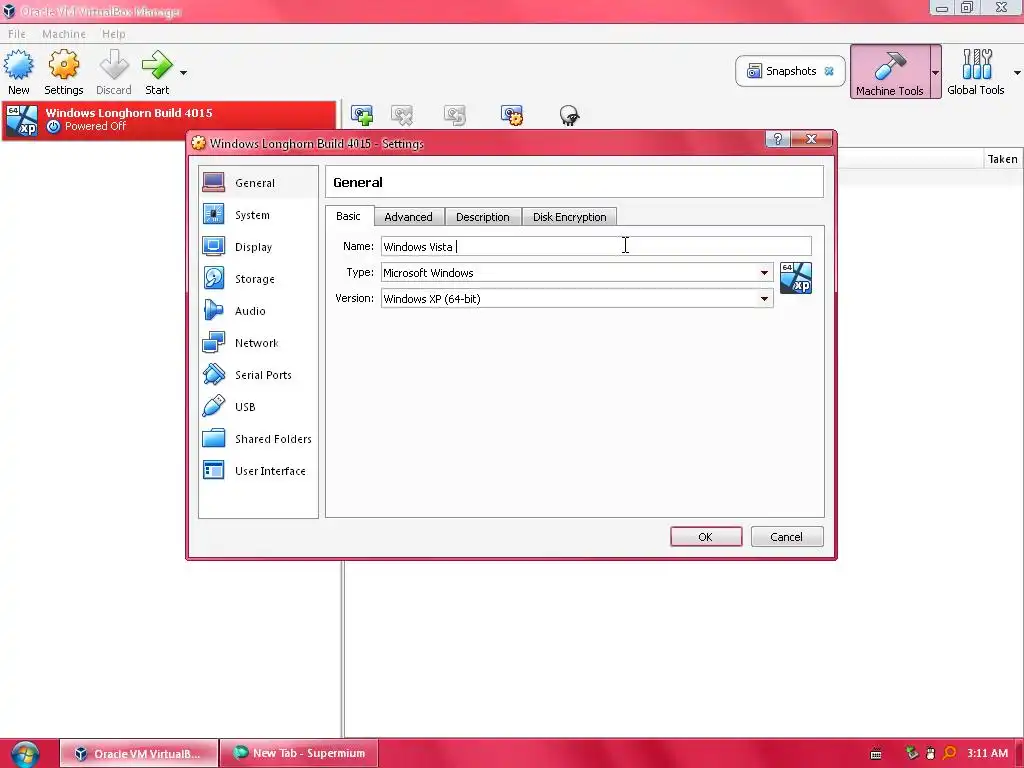
Task: Open the Type dropdown (Microsoft Windows)
Action: click(x=577, y=272)
